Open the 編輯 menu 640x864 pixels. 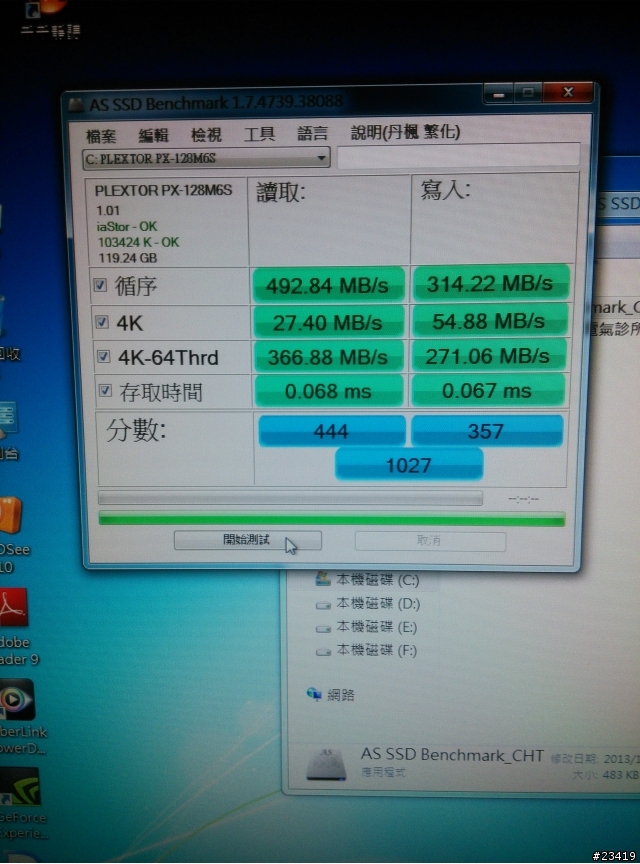[x=153, y=135]
